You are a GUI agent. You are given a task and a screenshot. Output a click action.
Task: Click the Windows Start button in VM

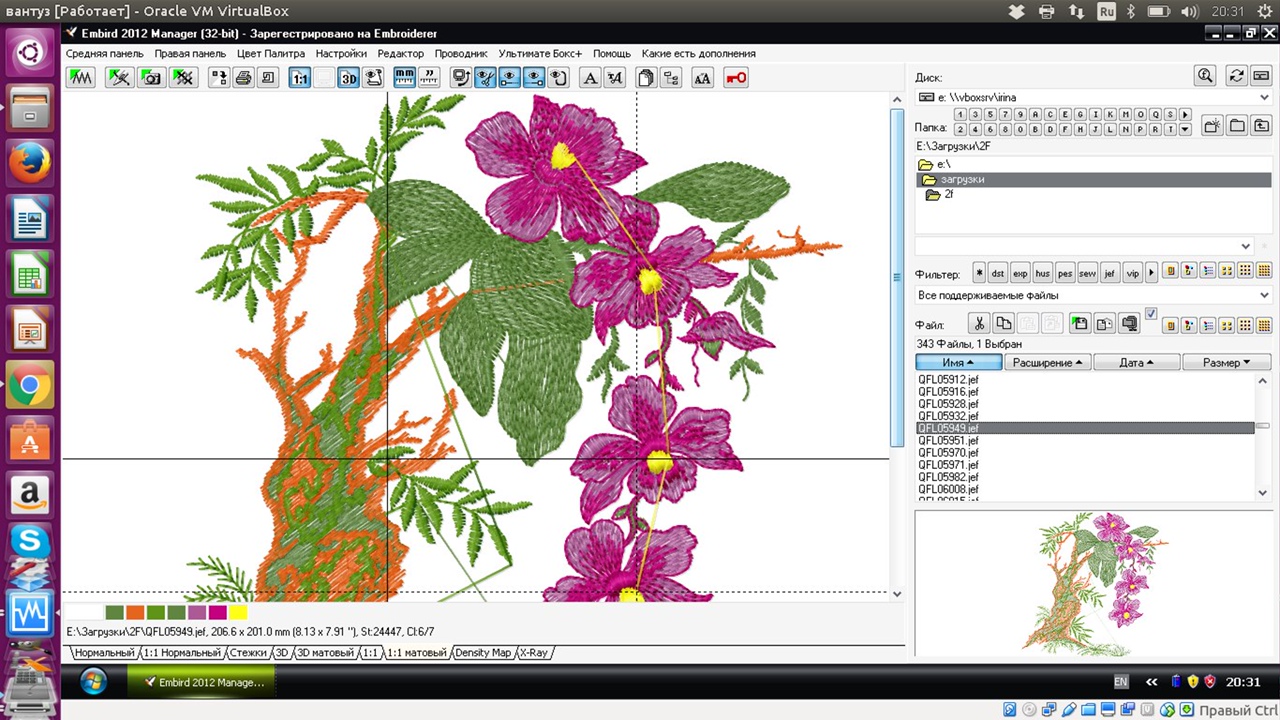pyautogui.click(x=93, y=682)
